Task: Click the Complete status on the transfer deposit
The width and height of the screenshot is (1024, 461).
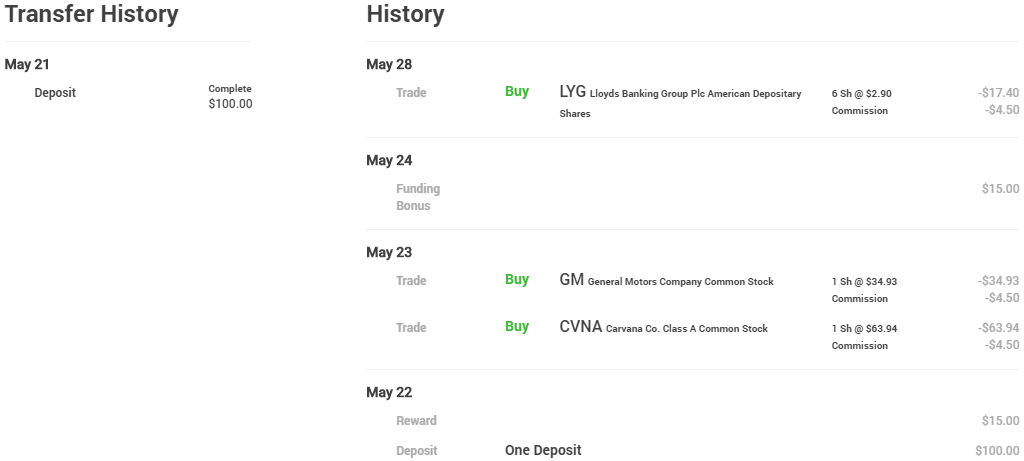Action: tap(230, 89)
